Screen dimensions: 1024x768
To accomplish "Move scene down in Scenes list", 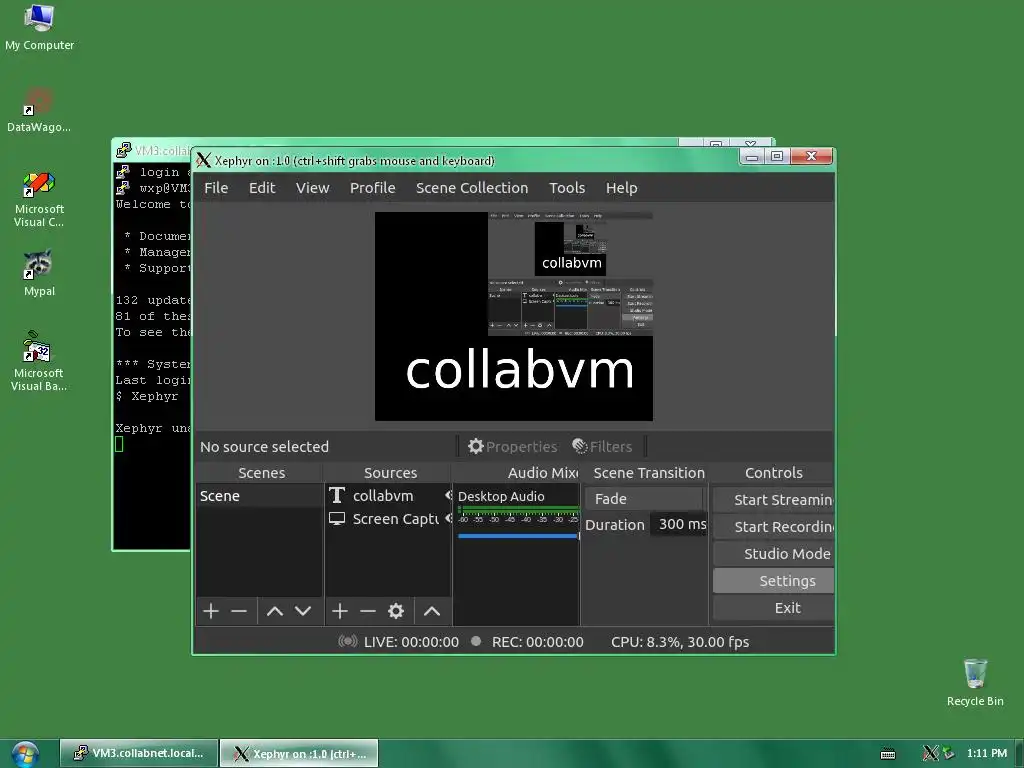I will pyautogui.click(x=302, y=611).
